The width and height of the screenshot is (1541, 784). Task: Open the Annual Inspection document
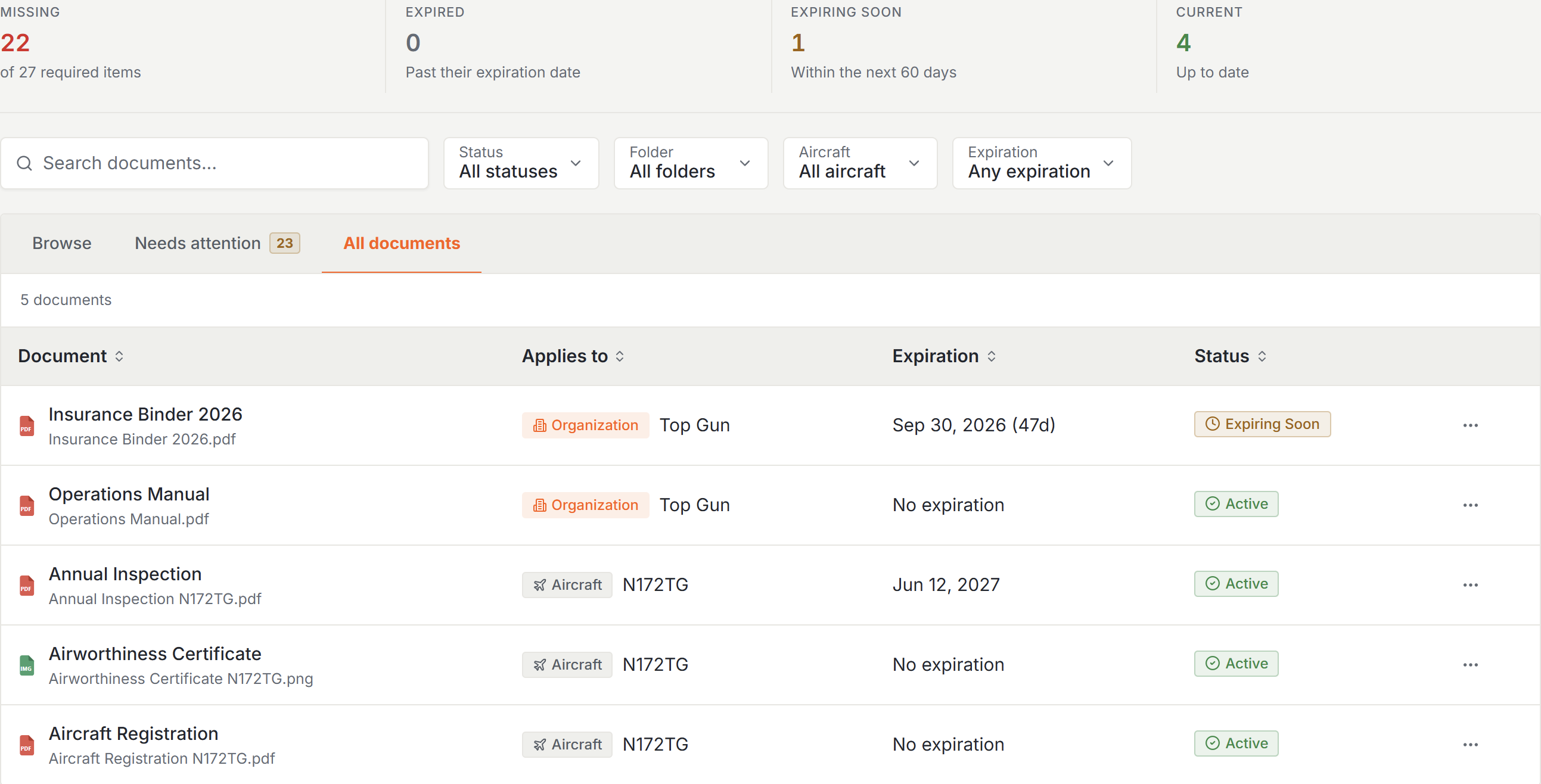point(125,574)
